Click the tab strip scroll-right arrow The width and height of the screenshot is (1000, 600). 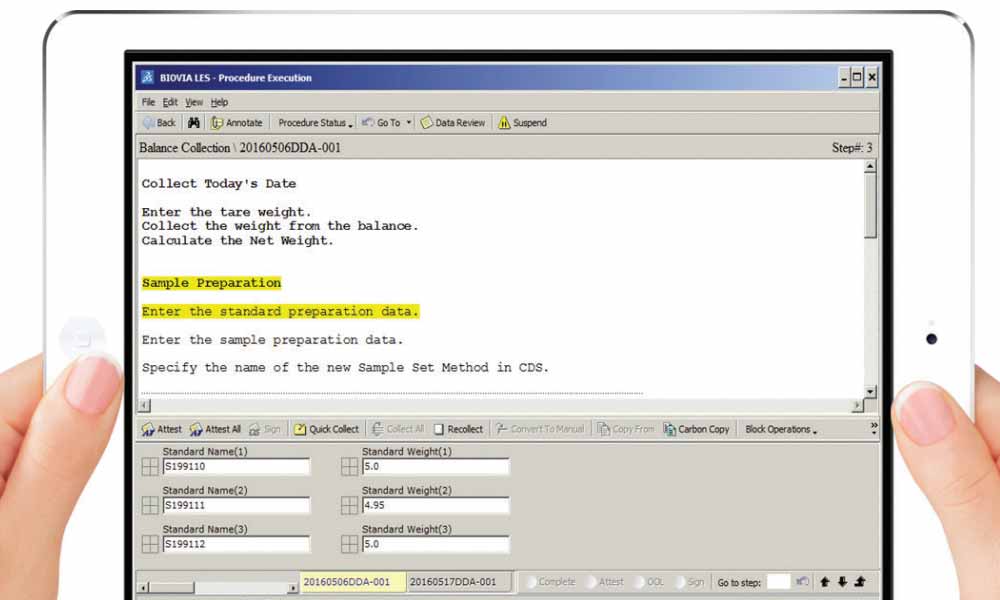(x=292, y=588)
